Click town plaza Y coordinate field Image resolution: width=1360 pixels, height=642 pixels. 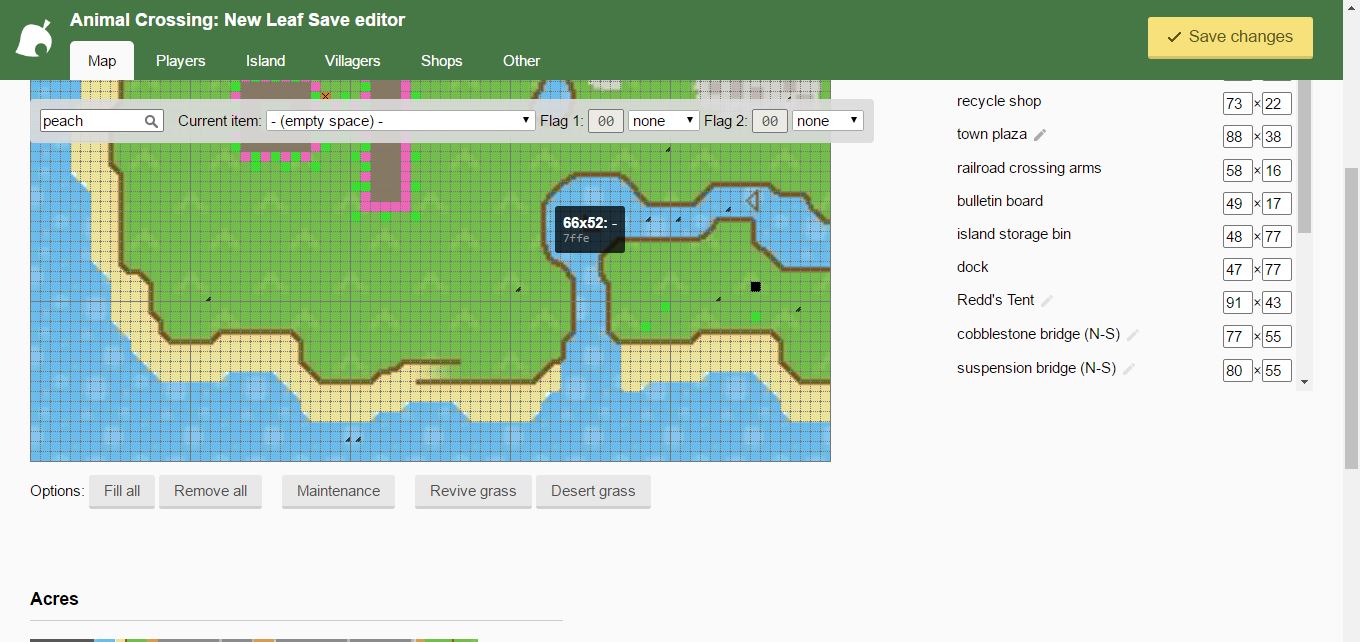pos(1277,137)
